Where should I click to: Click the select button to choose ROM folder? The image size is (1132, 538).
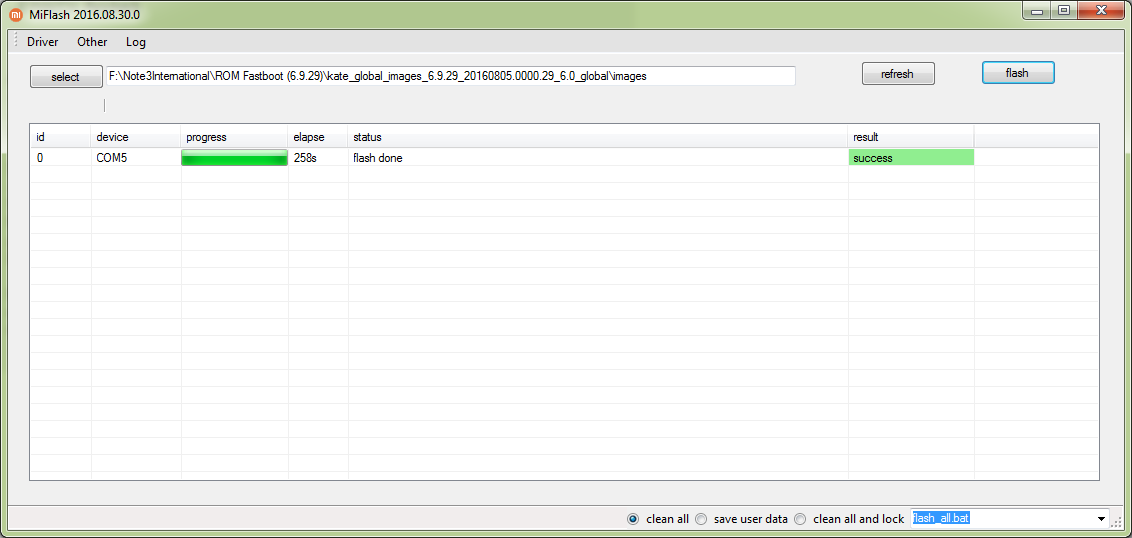pos(66,77)
